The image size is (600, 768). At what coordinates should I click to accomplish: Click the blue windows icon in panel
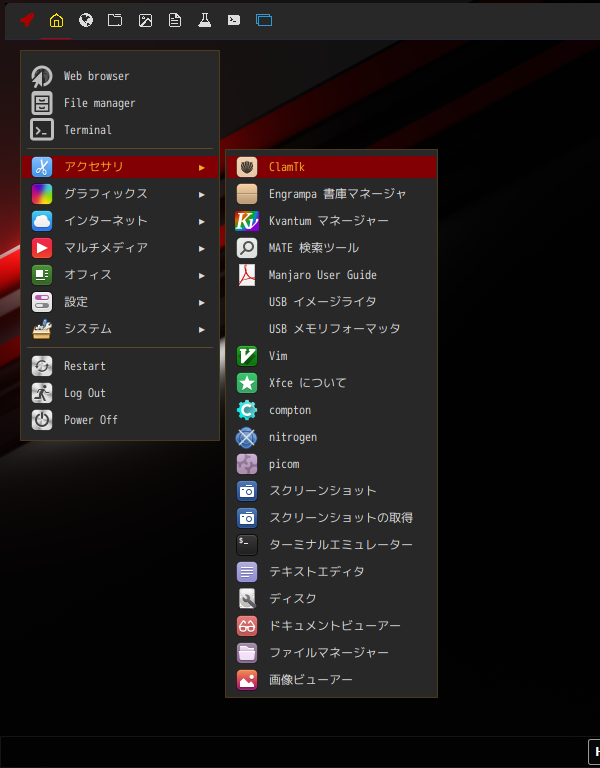(264, 20)
